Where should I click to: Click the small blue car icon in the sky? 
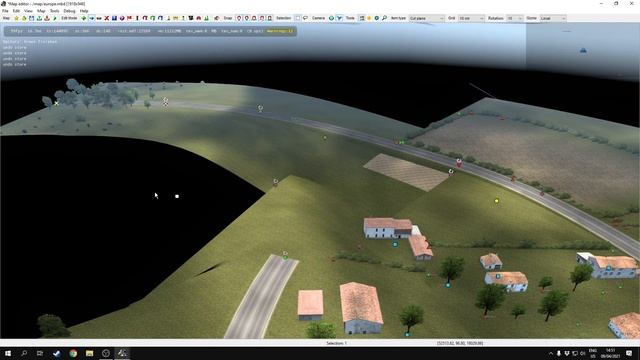click(583, 50)
